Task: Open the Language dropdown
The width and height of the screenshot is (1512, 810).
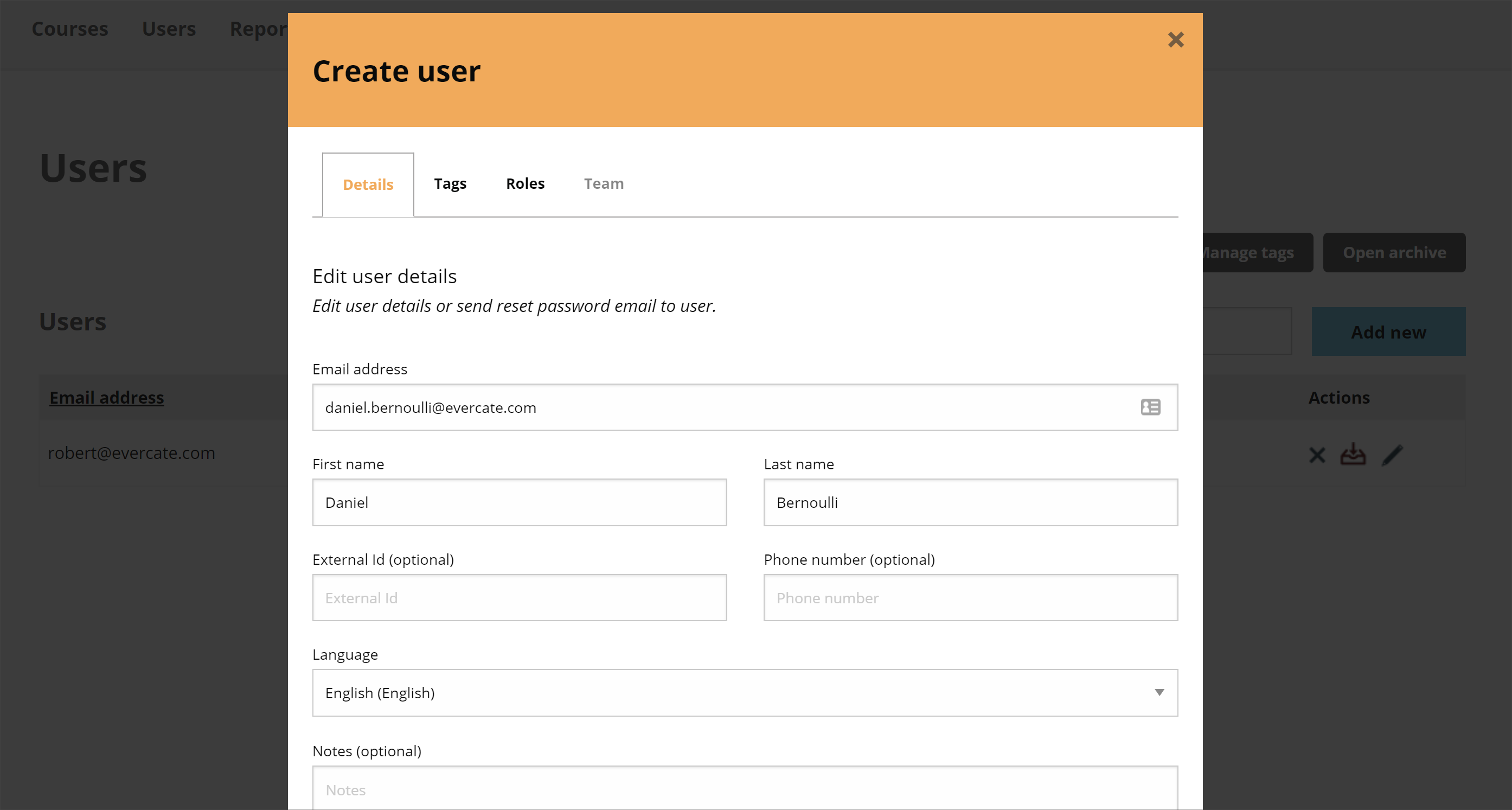Action: (746, 693)
